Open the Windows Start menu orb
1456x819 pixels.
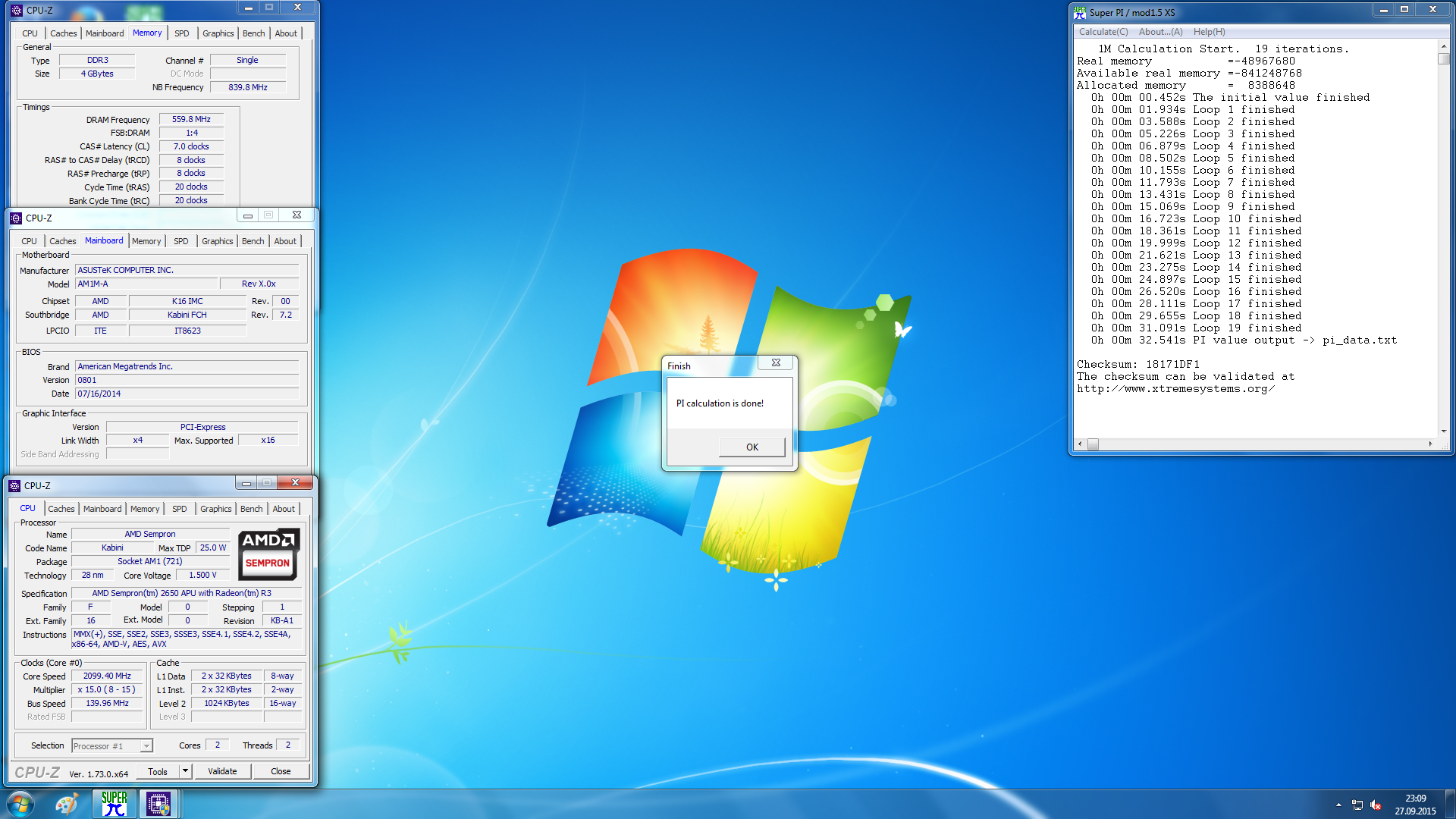[x=20, y=804]
